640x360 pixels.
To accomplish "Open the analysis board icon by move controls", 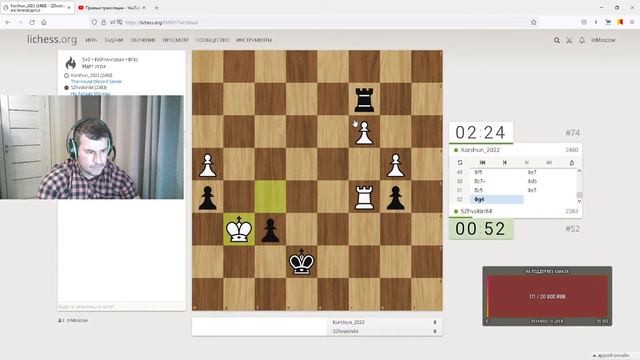I will (x=572, y=162).
